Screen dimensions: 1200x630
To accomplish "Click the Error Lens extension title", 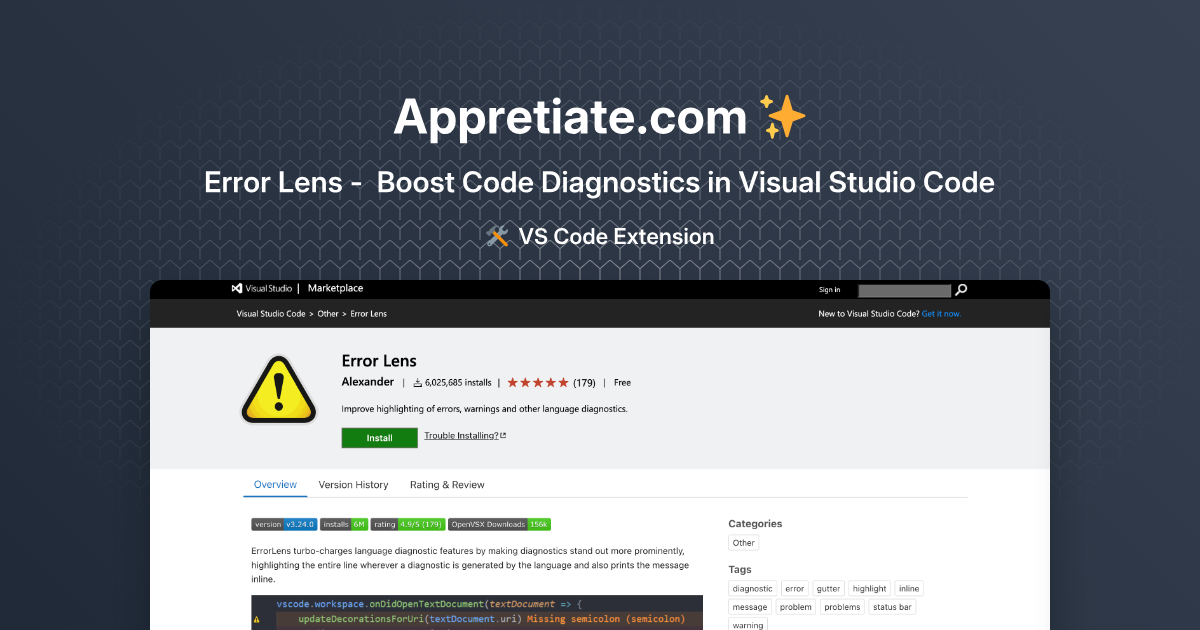I will coord(379,361).
